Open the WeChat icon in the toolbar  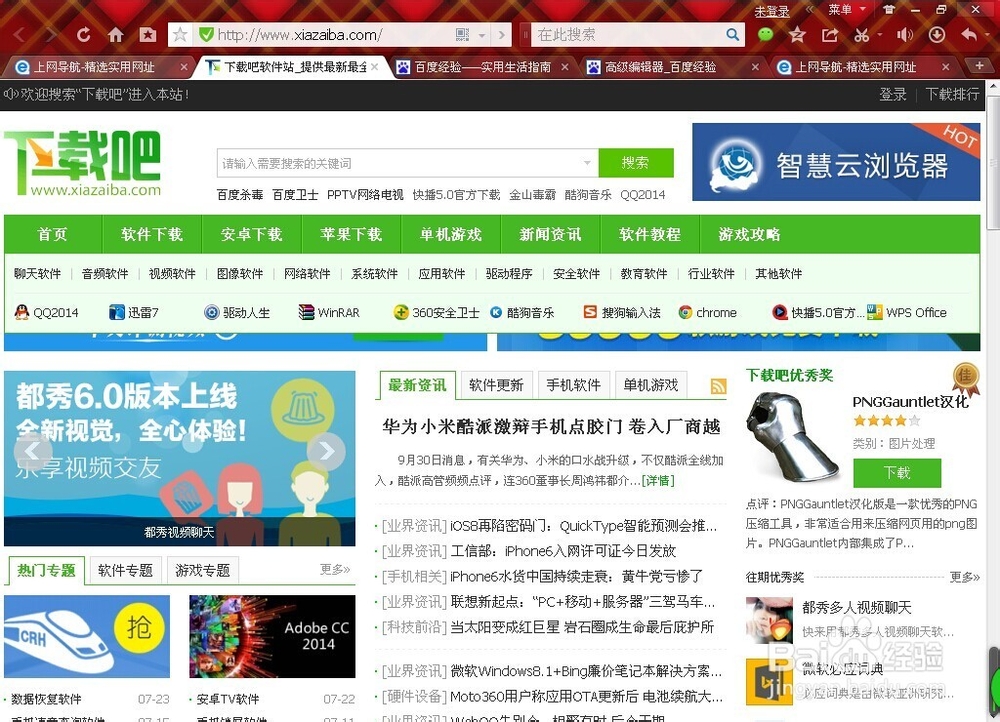click(765, 34)
